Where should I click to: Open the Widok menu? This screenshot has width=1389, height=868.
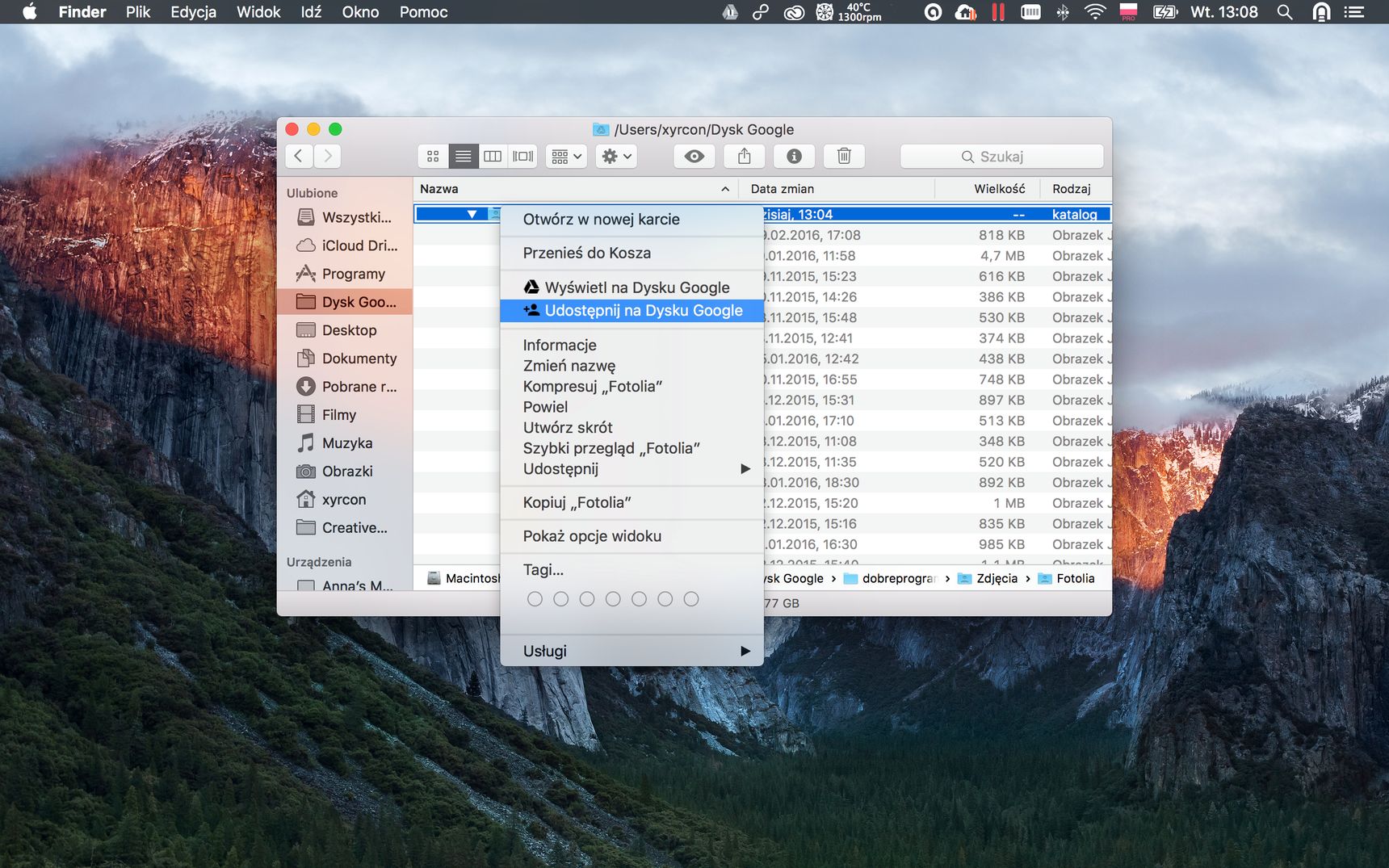258,12
